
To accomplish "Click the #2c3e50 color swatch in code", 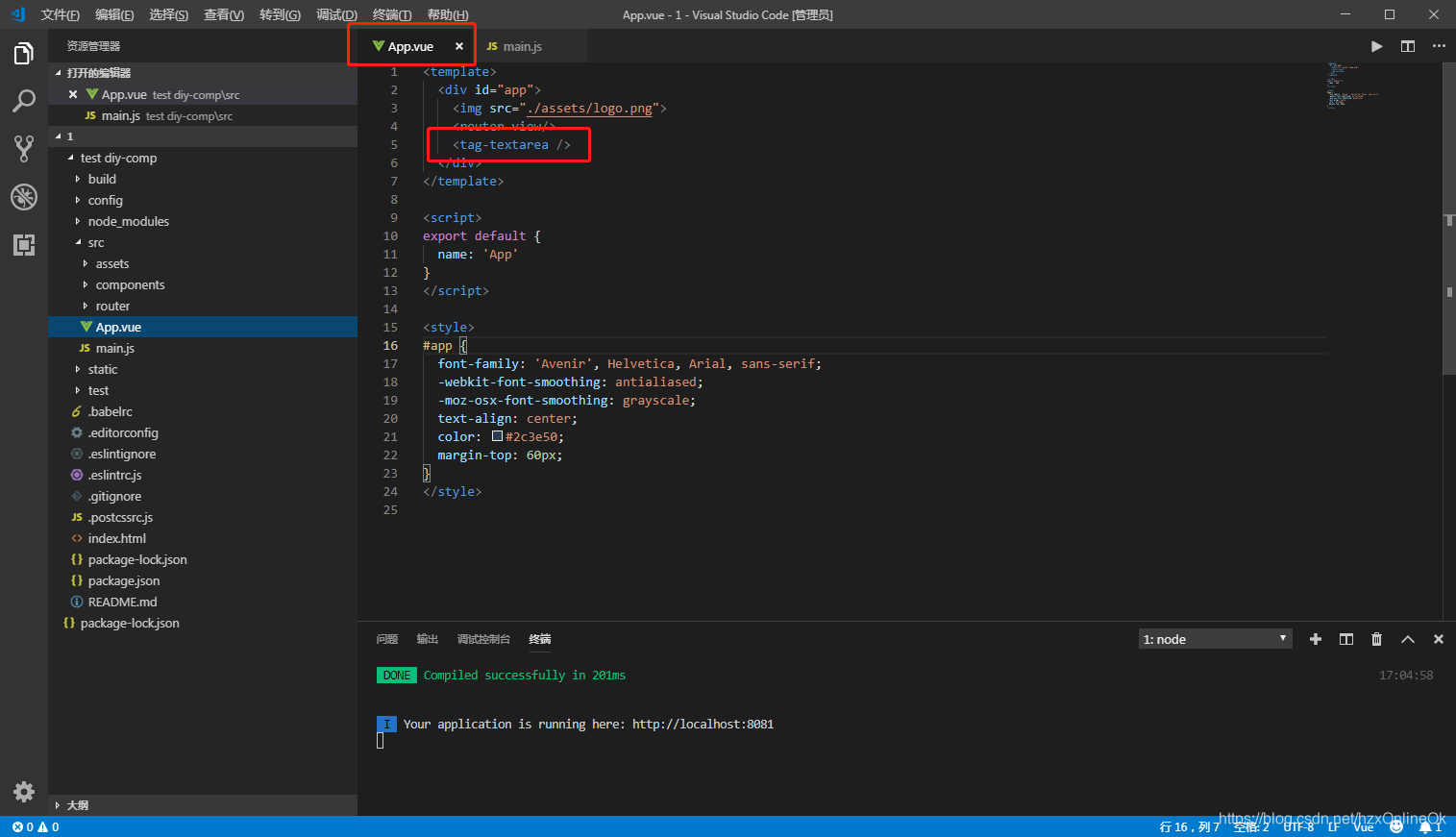I will tap(497, 436).
